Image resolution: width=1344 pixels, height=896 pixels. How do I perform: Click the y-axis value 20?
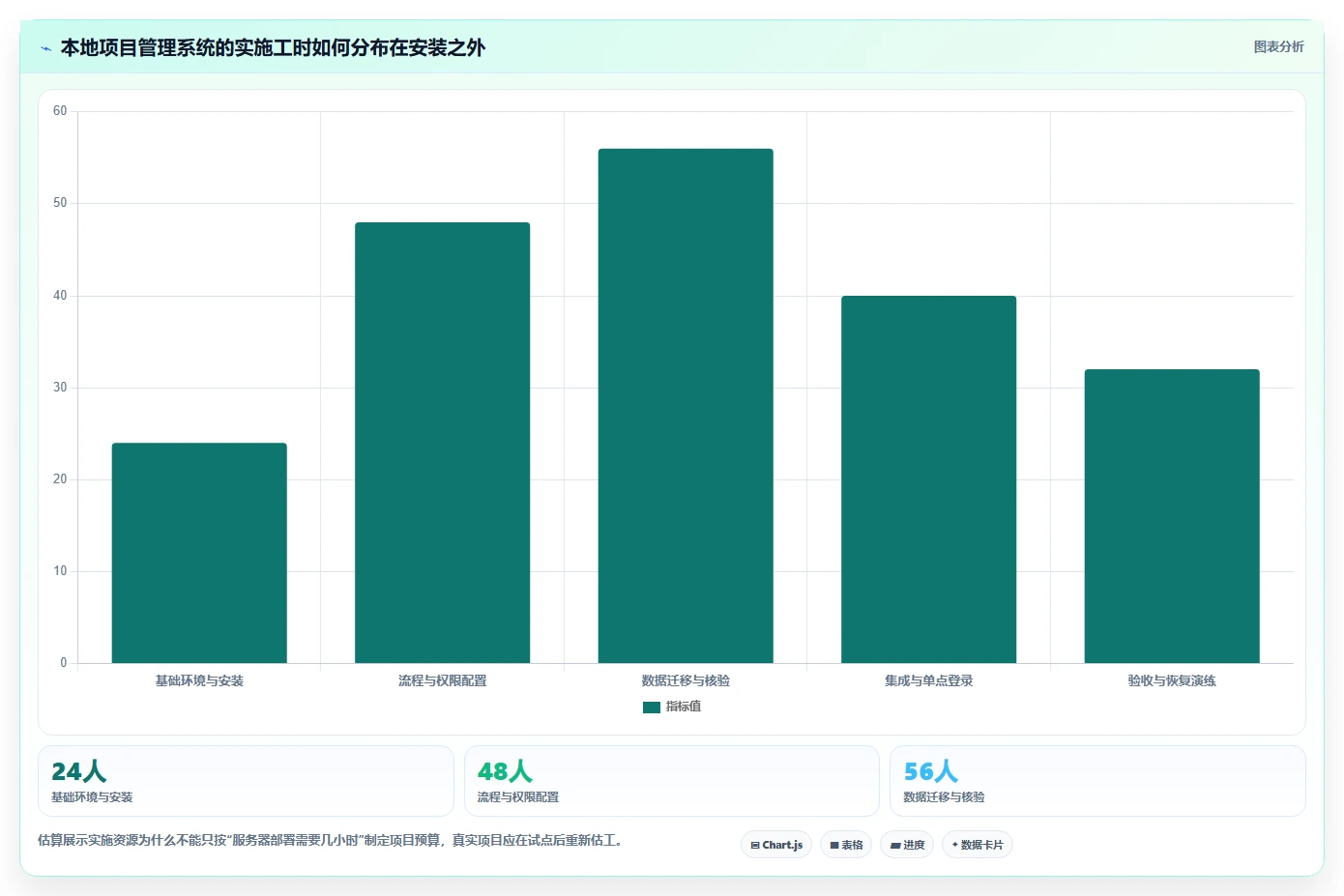60,479
